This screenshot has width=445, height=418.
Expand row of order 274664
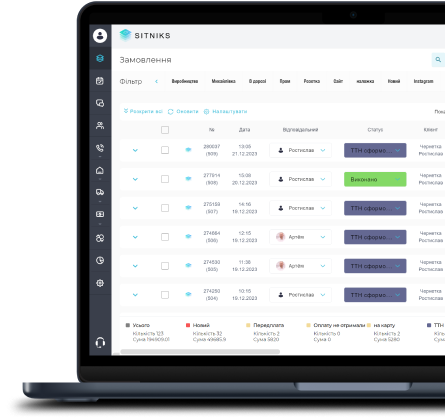pyautogui.click(x=135, y=237)
